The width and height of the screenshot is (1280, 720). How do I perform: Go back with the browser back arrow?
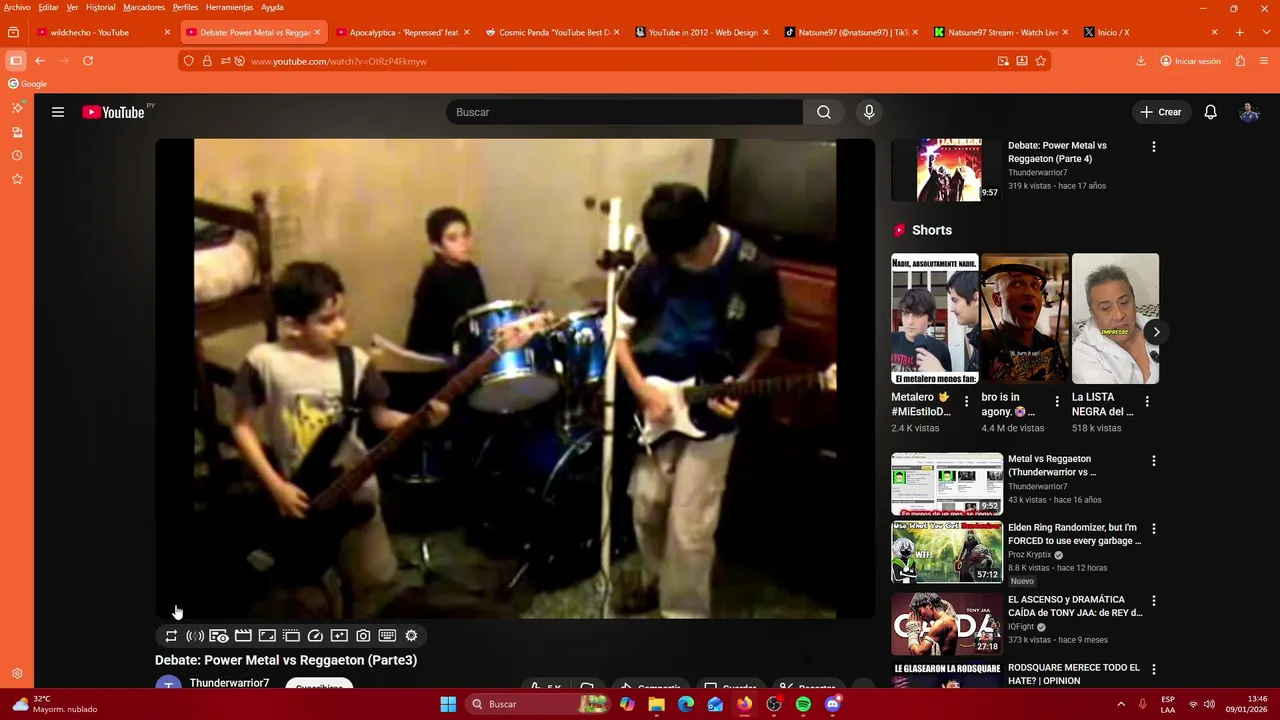click(40, 61)
